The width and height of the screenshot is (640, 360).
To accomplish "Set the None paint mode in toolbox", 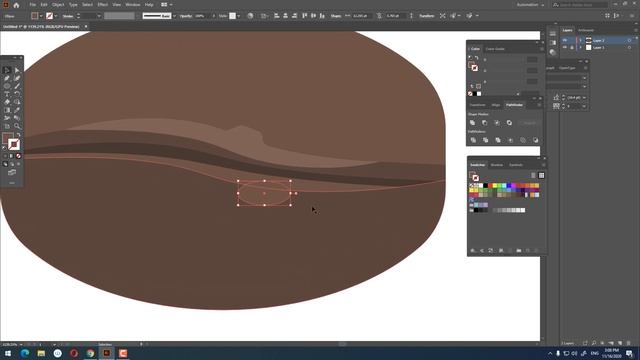I will pyautogui.click(x=18, y=156).
